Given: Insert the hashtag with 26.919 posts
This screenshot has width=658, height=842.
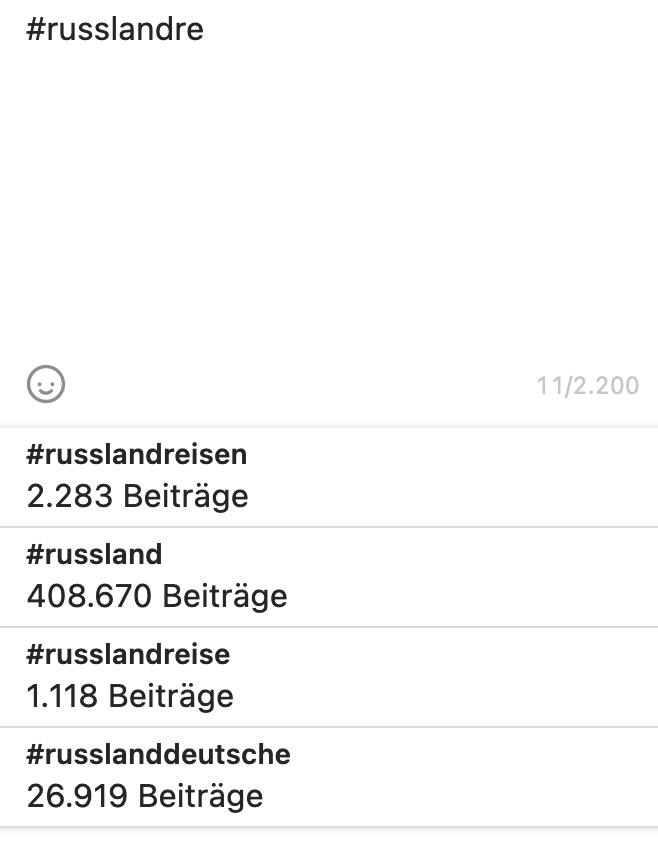Looking at the screenshot, I should [330, 777].
